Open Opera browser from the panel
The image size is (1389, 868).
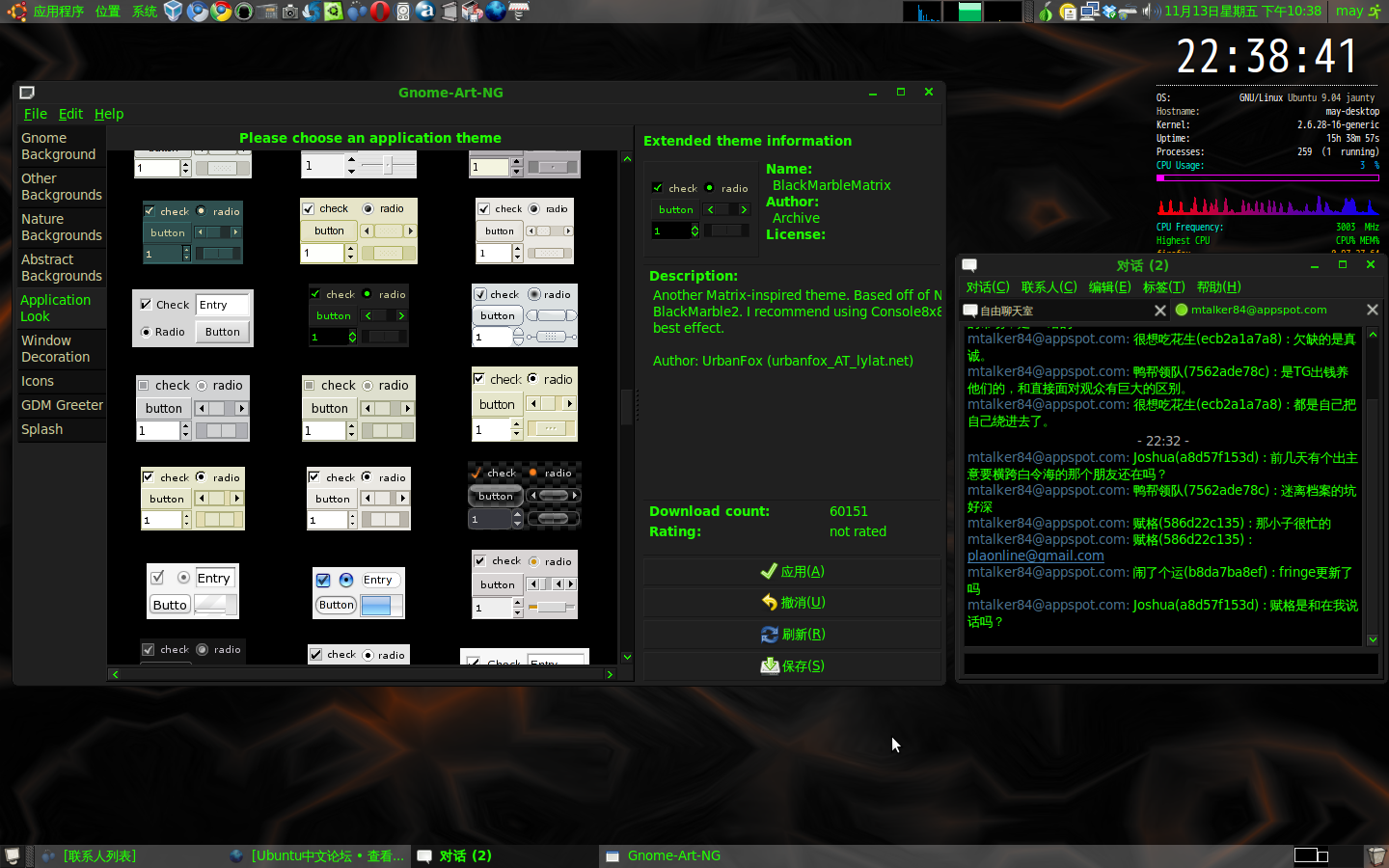pyautogui.click(x=380, y=12)
